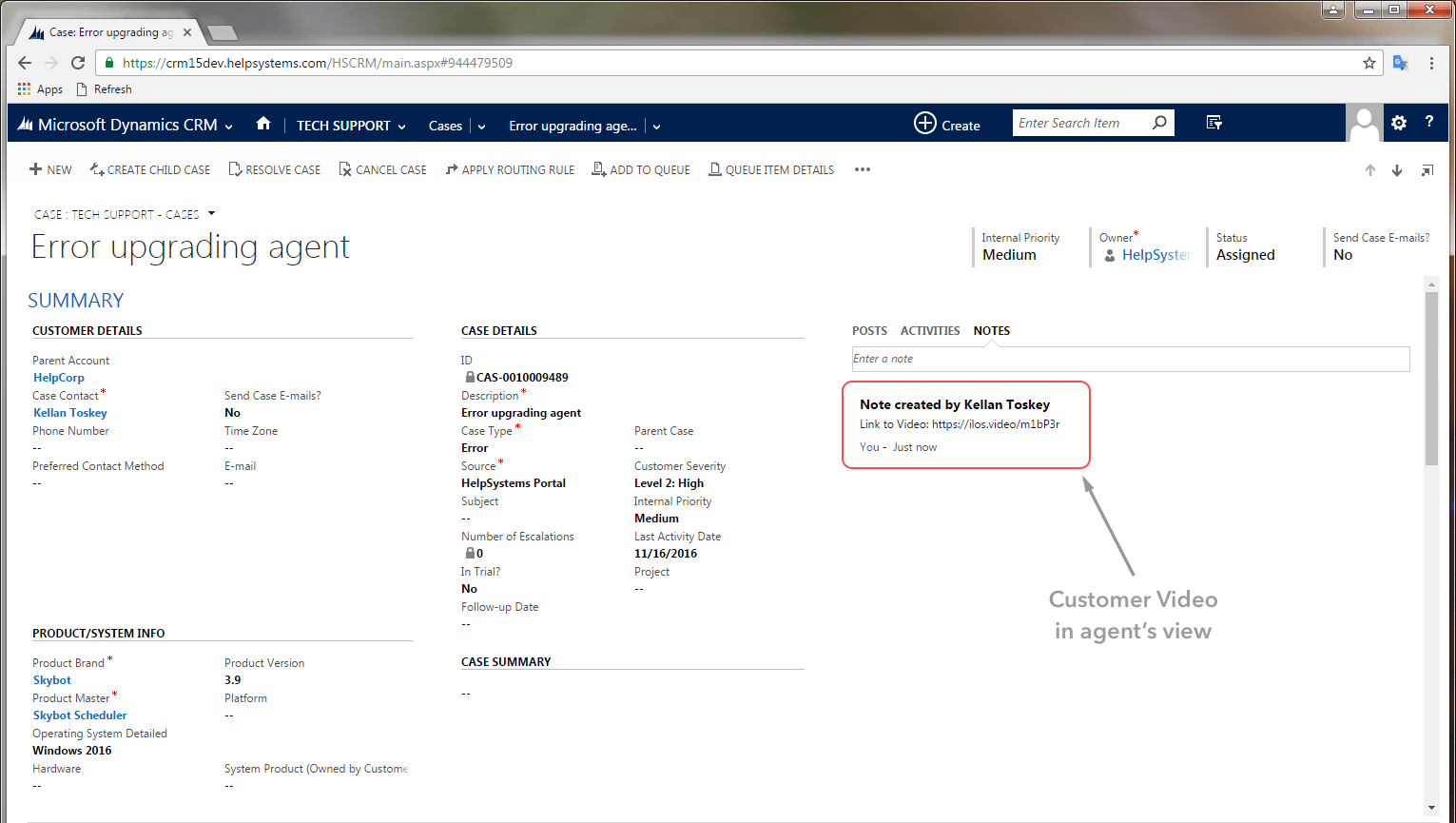Screen dimensions: 1456x823
Task: Pop out the form in a new window icon
Action: click(x=1427, y=170)
